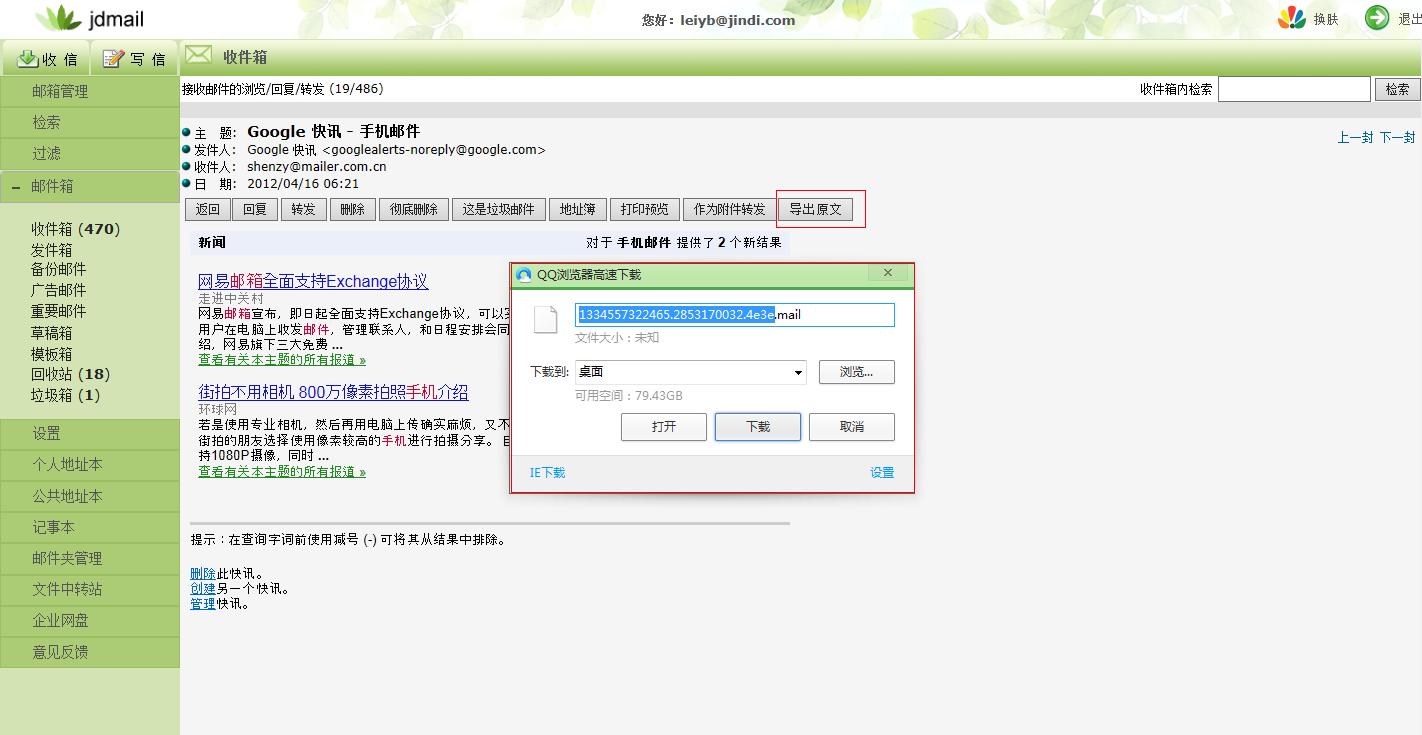Collapse the 邮件箱 section

coord(90,186)
